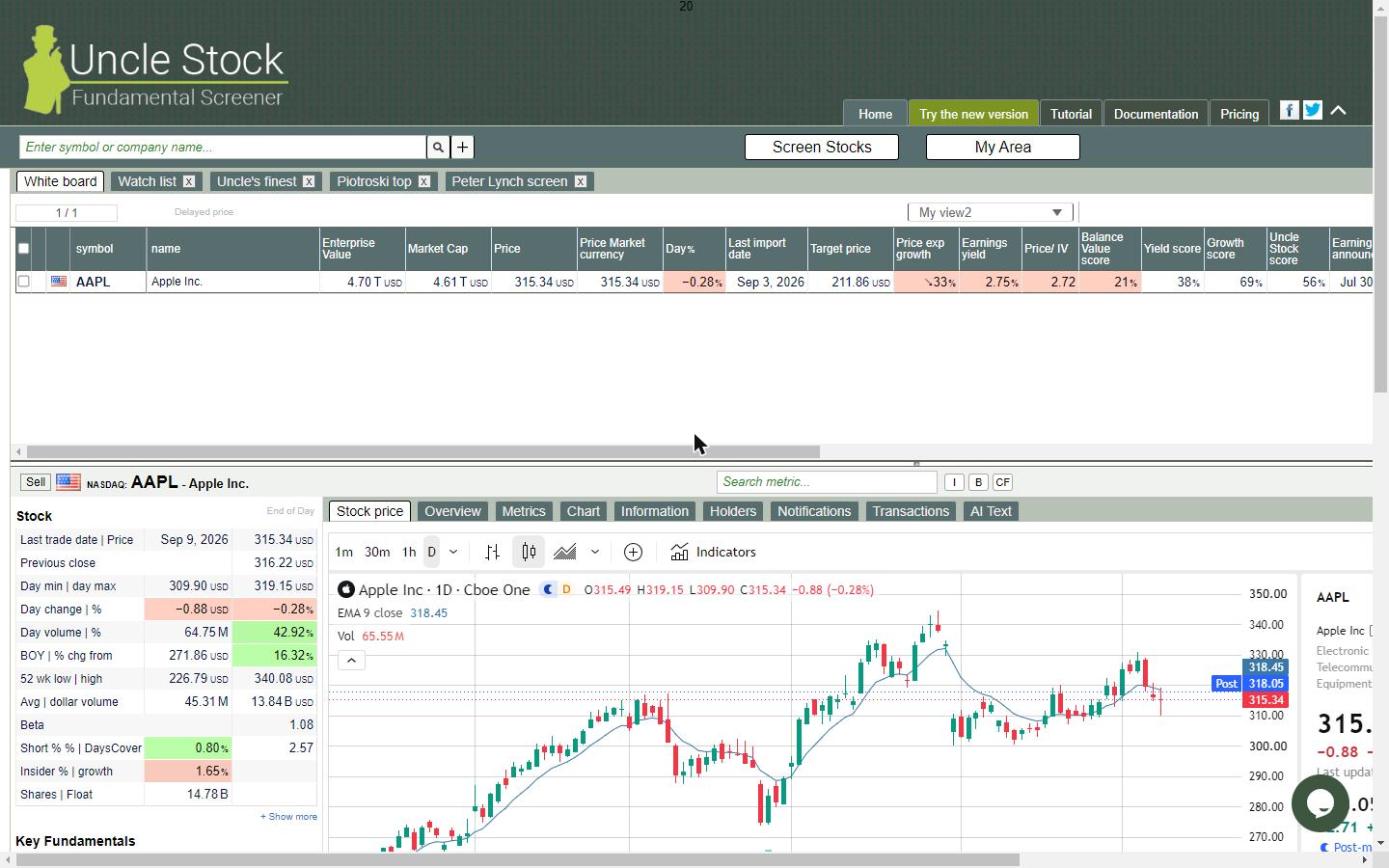This screenshot has height=868, width=1389.
Task: Click the D data badge in legend
Action: click(566, 590)
